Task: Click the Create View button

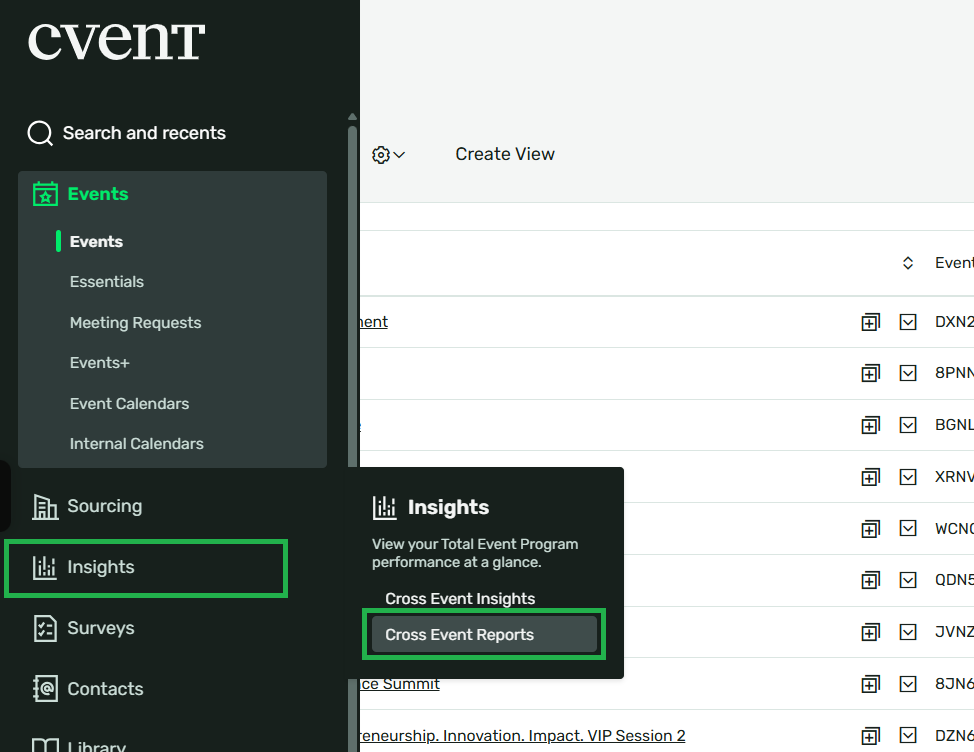Action: click(505, 154)
